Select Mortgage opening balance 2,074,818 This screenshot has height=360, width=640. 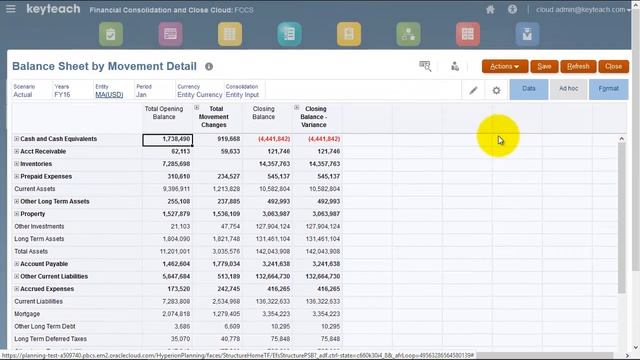[x=167, y=314]
